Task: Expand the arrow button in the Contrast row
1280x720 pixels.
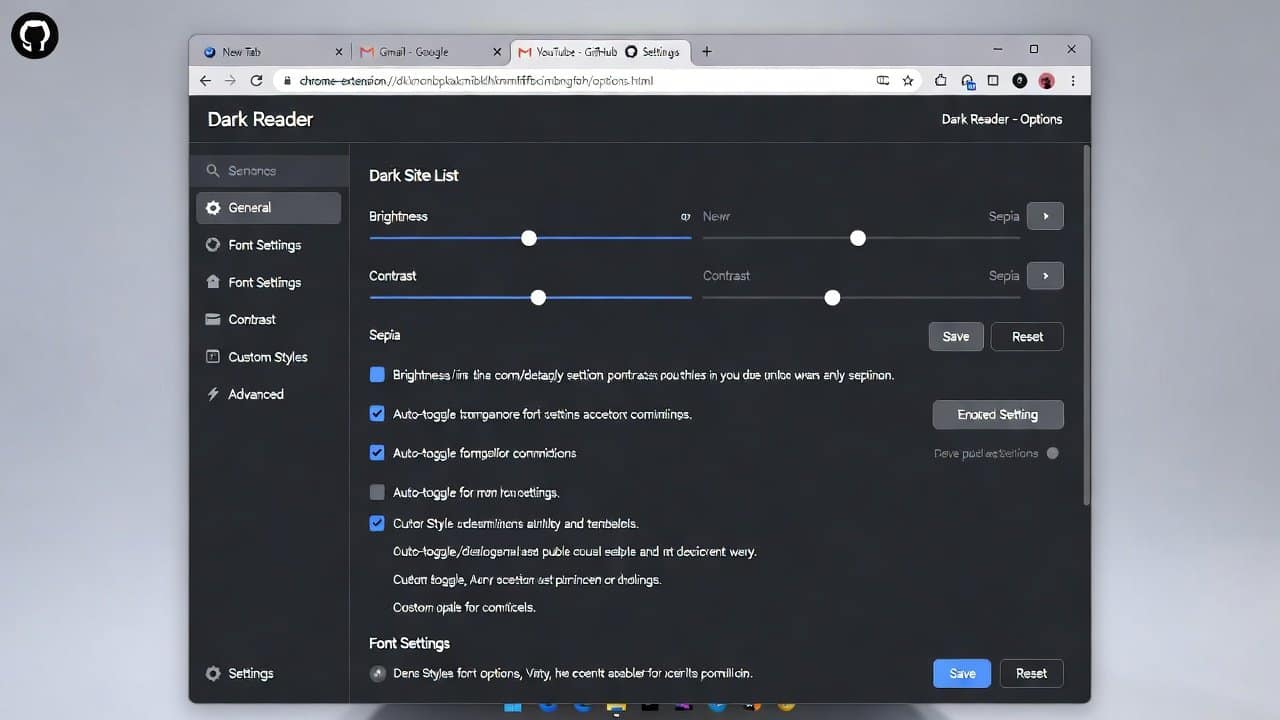Action: coord(1045,275)
